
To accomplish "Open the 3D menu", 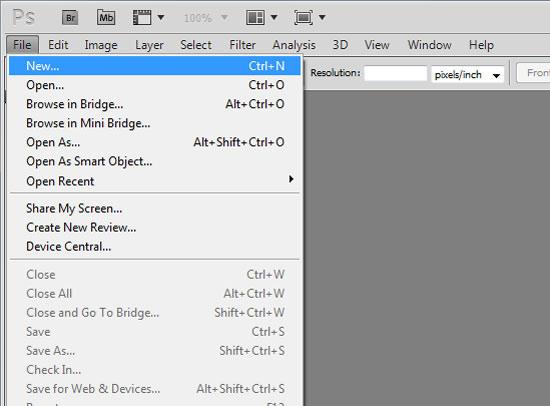I will (340, 45).
